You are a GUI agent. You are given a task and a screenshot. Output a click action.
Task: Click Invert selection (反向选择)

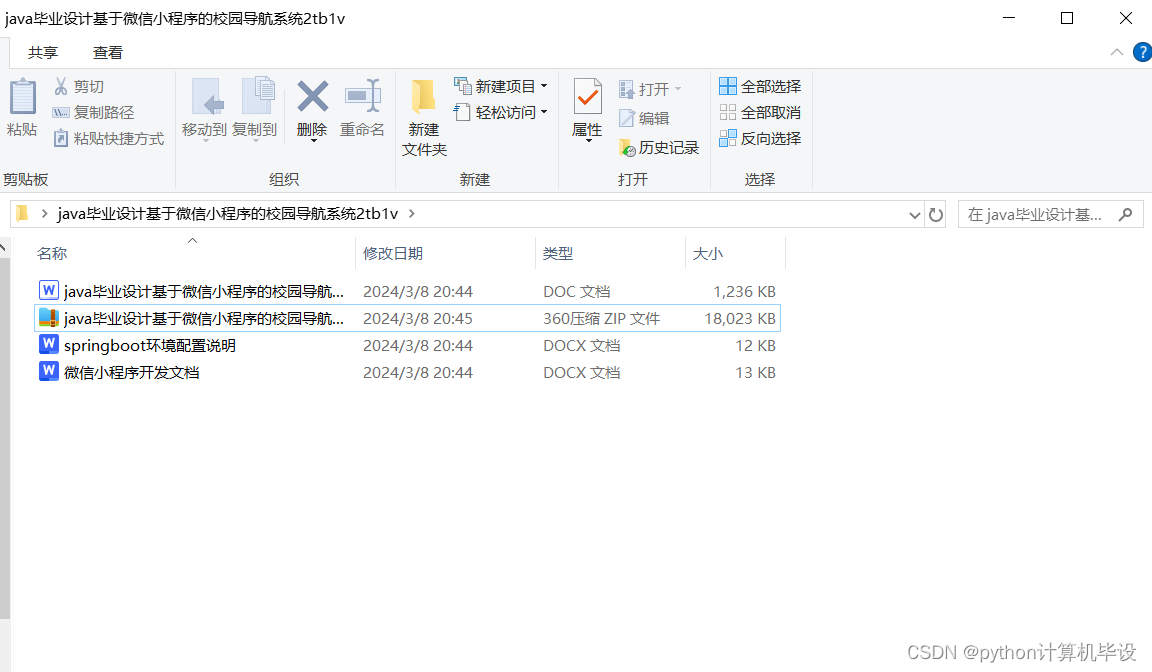[x=760, y=138]
